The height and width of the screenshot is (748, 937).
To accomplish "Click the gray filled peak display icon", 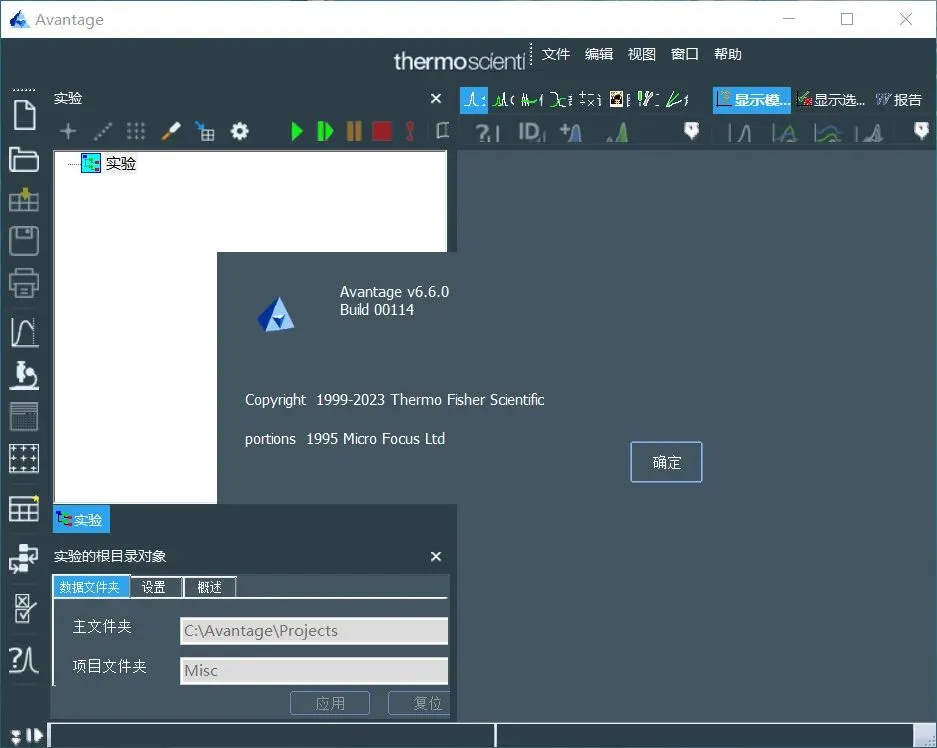I will point(870,131).
